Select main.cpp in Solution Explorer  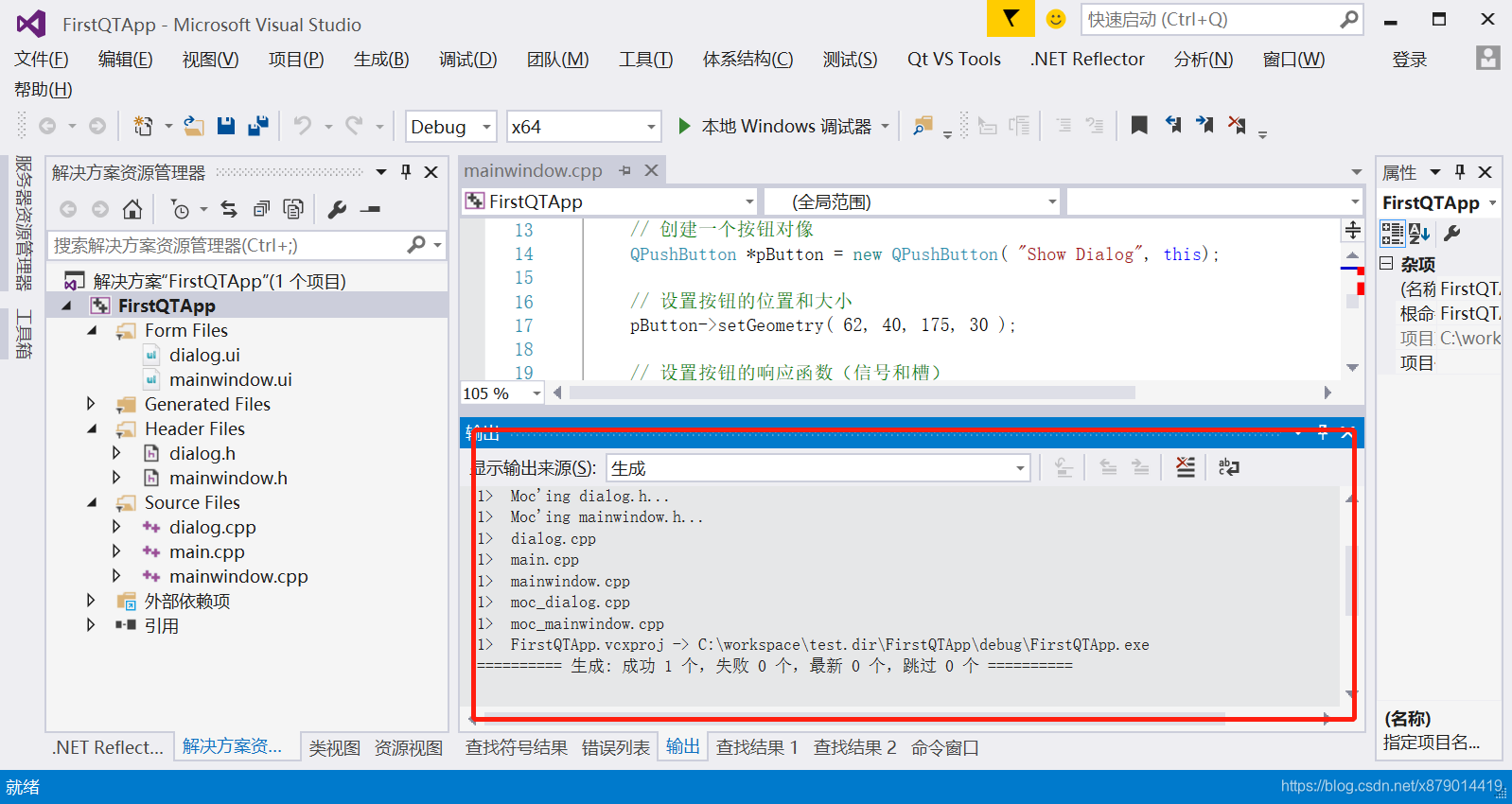click(x=206, y=551)
